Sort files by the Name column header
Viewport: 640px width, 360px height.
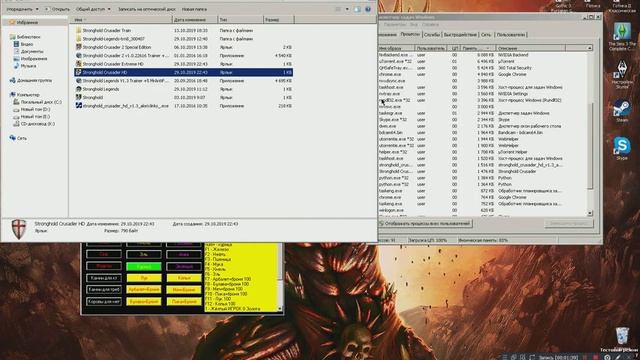tap(122, 20)
